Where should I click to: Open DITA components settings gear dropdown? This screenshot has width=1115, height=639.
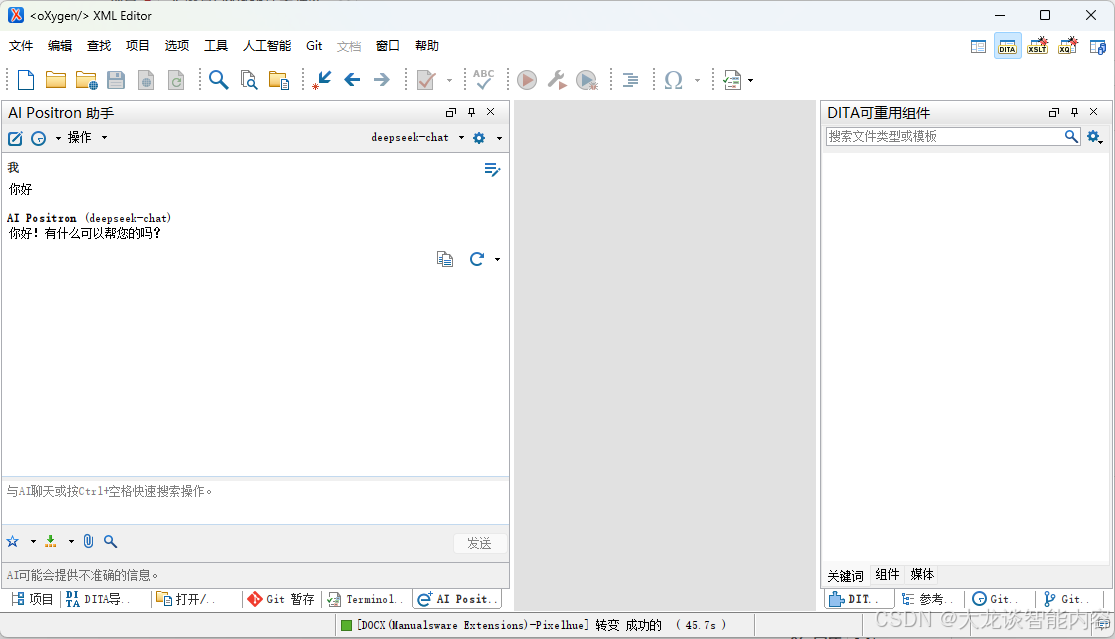[x=1094, y=136]
